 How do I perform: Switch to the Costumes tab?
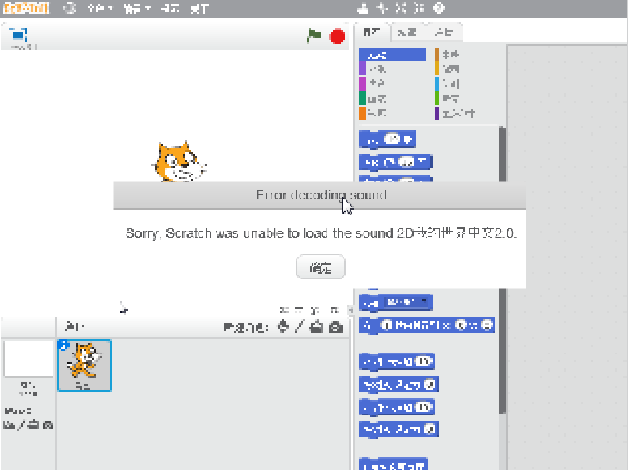(x=407, y=32)
